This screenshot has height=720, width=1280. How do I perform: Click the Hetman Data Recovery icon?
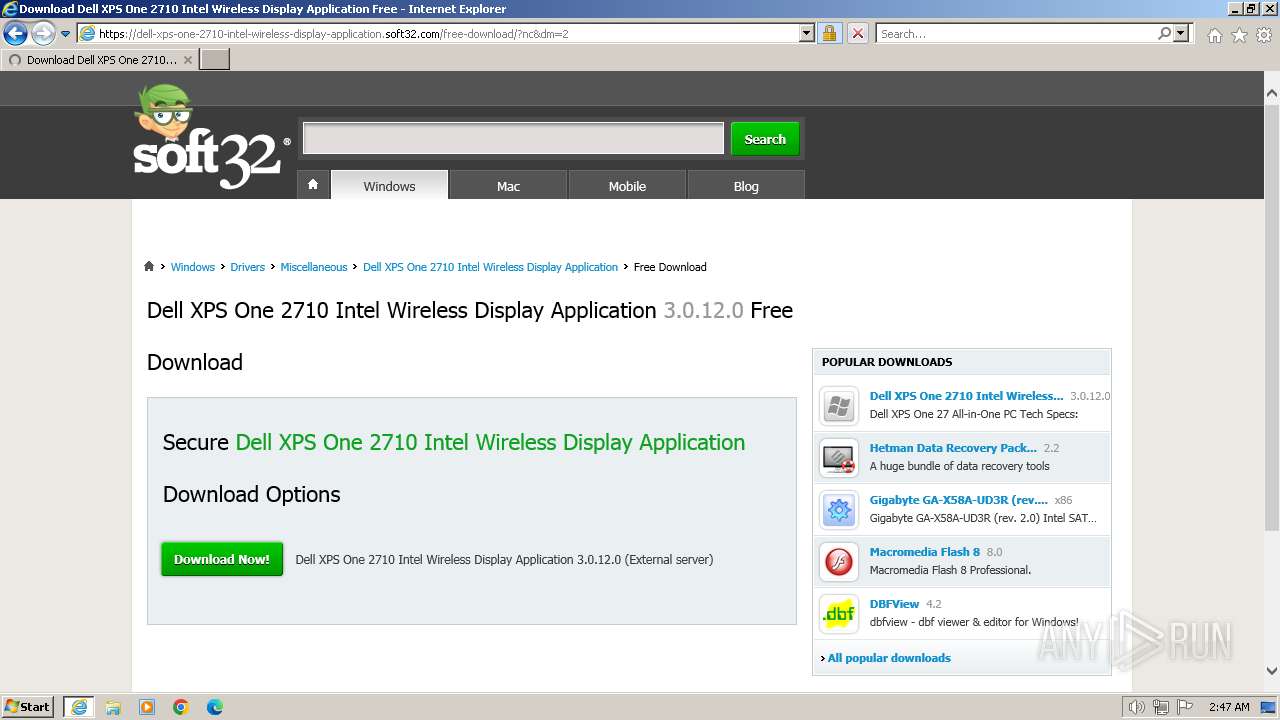(x=839, y=458)
